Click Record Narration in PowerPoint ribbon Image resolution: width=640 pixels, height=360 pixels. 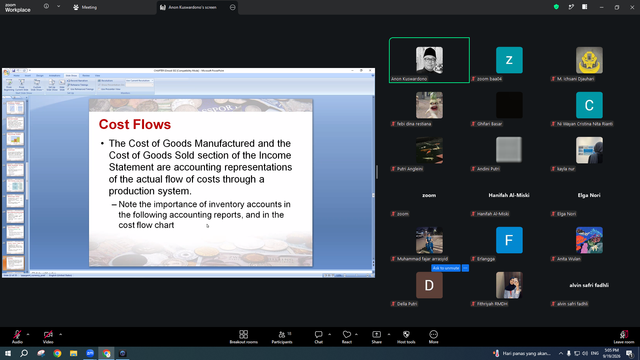(x=78, y=81)
